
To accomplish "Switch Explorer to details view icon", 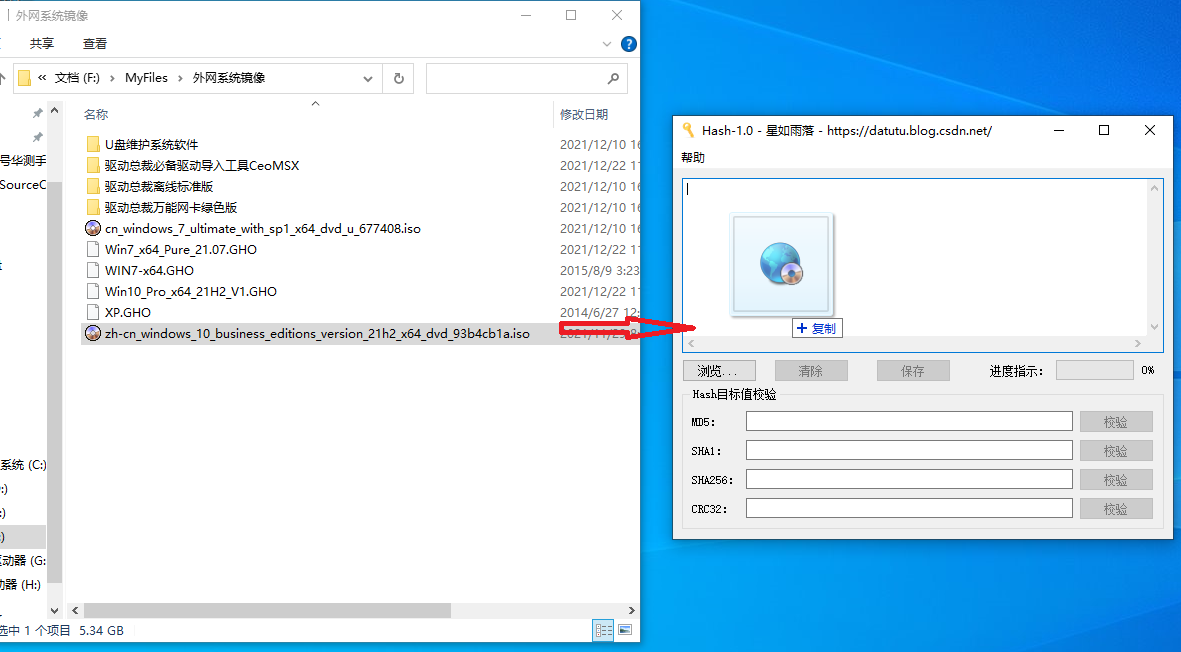I will point(604,630).
